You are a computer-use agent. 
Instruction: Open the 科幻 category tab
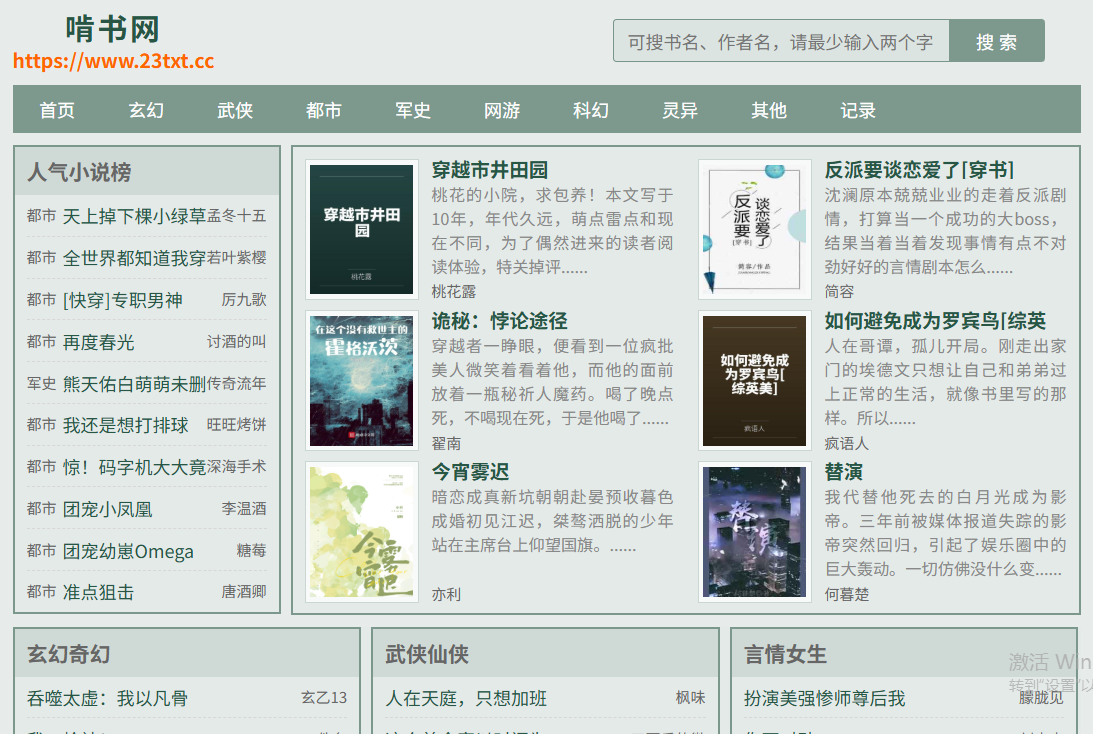coord(591,110)
